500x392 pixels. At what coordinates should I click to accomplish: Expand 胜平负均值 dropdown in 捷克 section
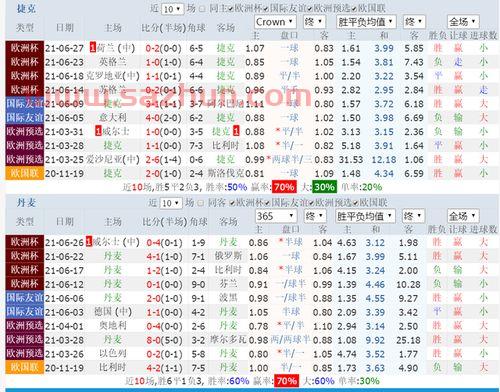pyautogui.click(x=366, y=22)
